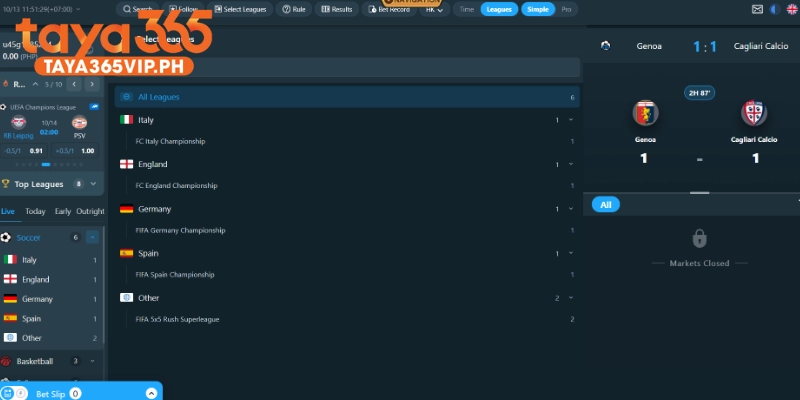This screenshot has height=400, width=800.
Task: Switch to the Today tab
Action: point(35,211)
